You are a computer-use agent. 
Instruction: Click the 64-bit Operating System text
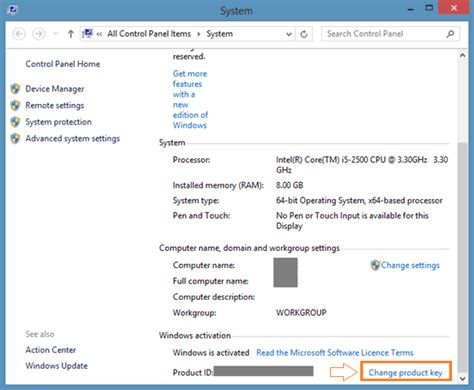[359, 201]
